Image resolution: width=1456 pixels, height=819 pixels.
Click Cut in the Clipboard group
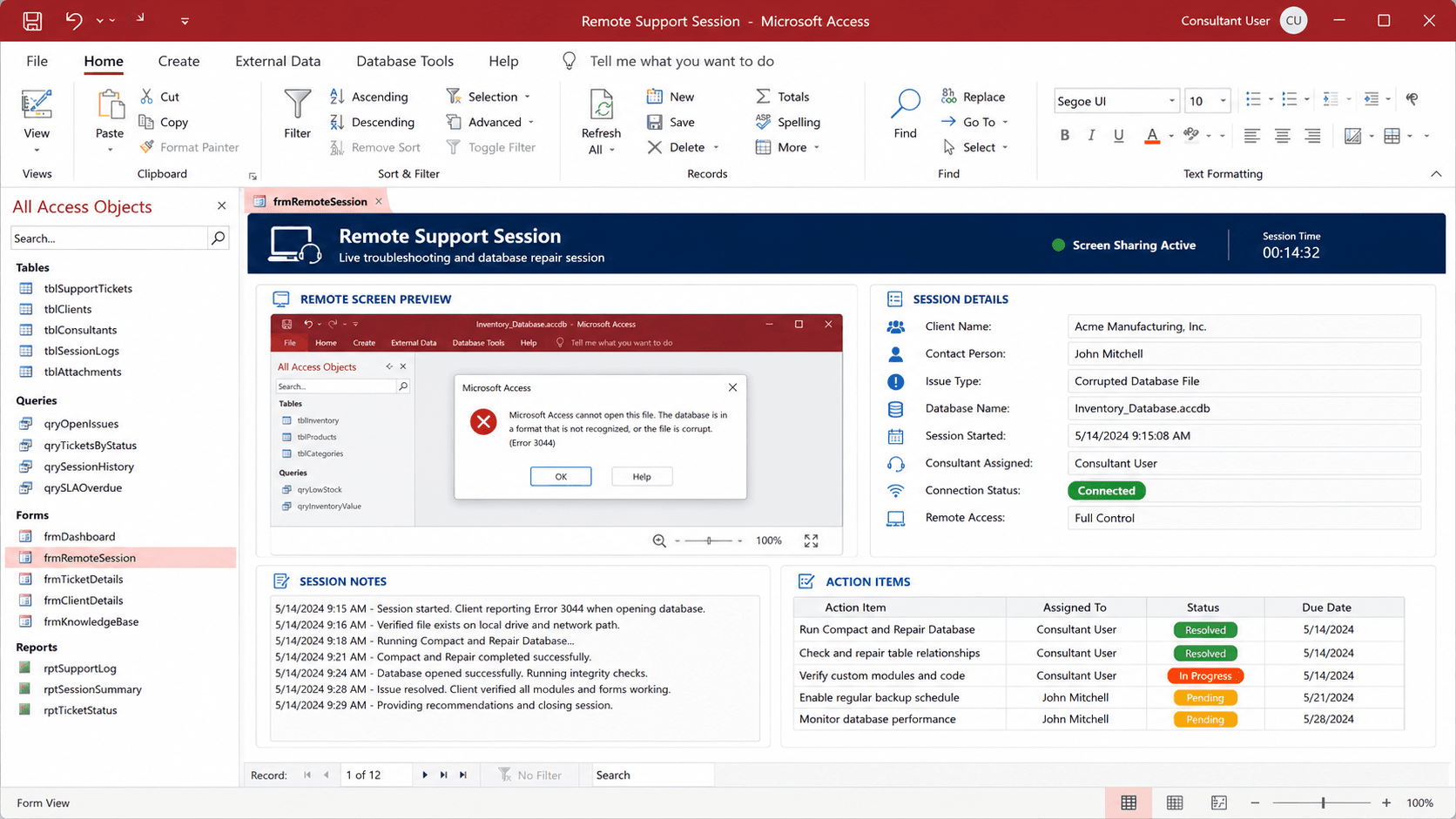pyautogui.click(x=159, y=97)
